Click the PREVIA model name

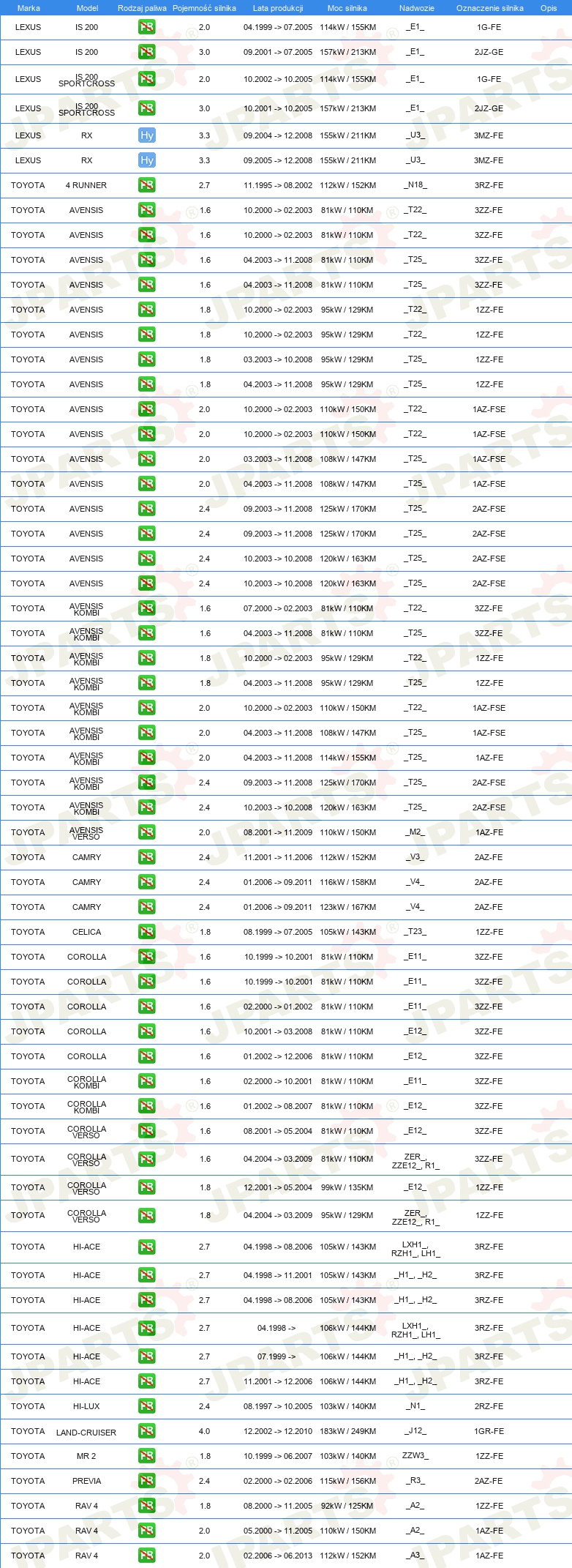[87, 1481]
